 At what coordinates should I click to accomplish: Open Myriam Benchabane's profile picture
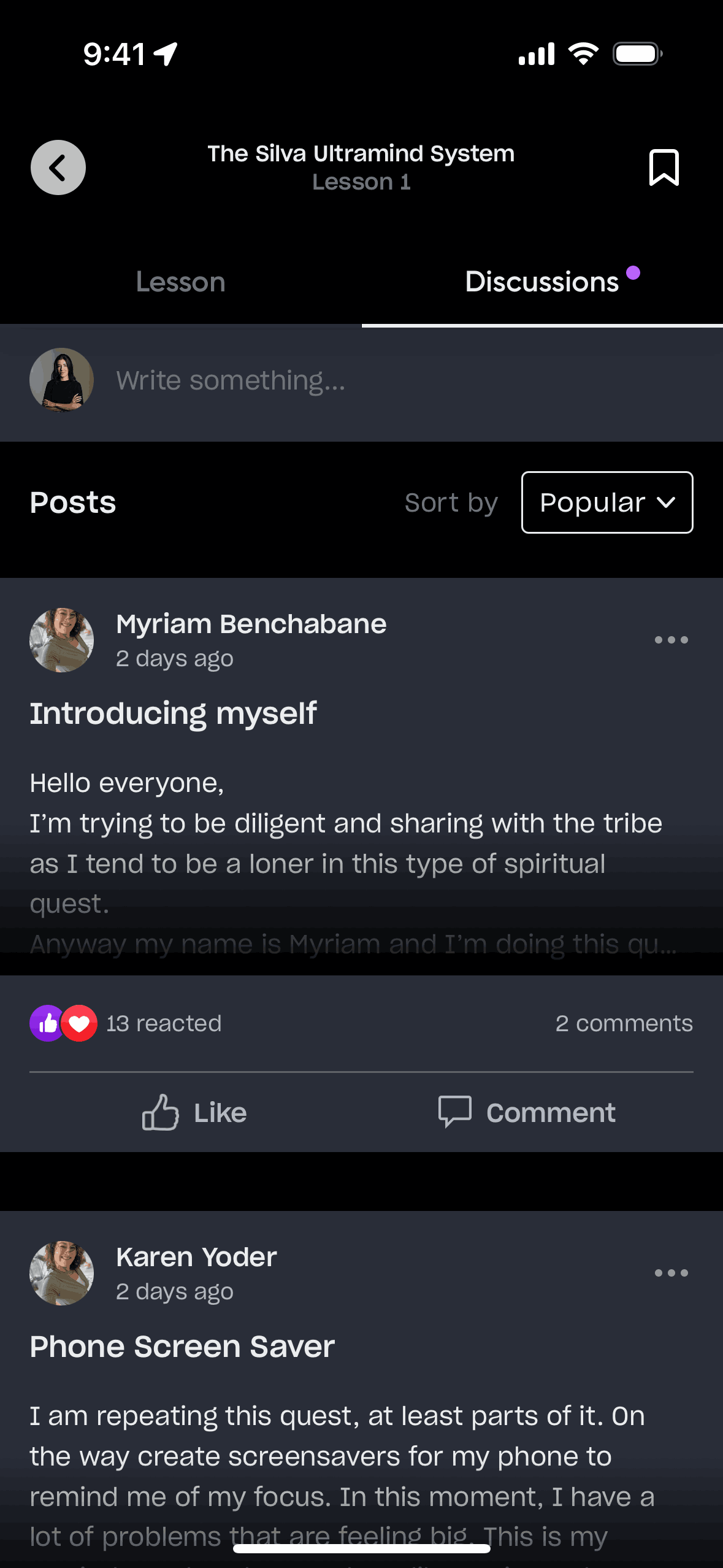[x=61, y=640]
